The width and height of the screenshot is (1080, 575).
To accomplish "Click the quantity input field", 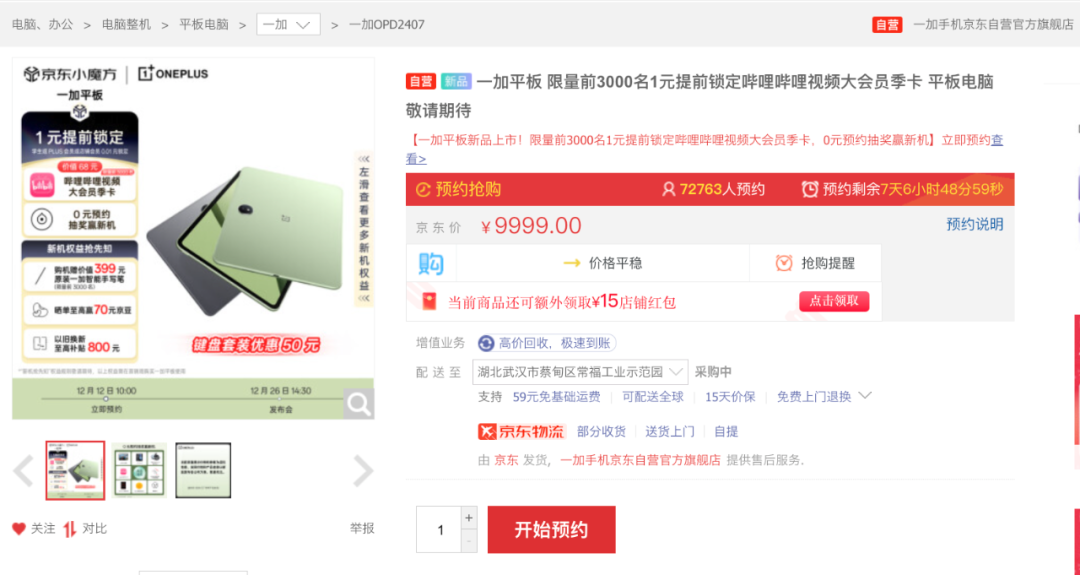I will tap(439, 530).
